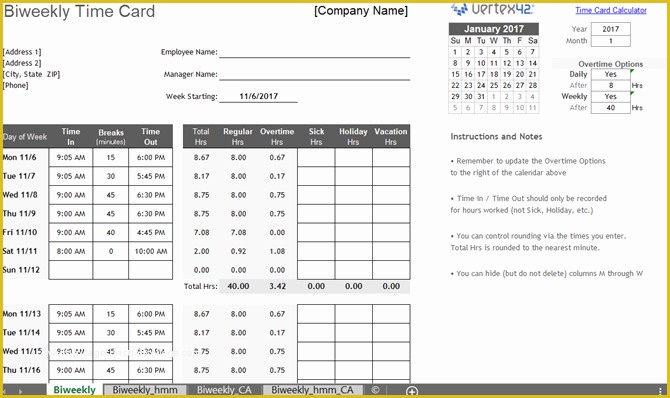Select Tue 11/14 Breaks cell showing 30
Screen dimensions: 670x398
coord(111,333)
